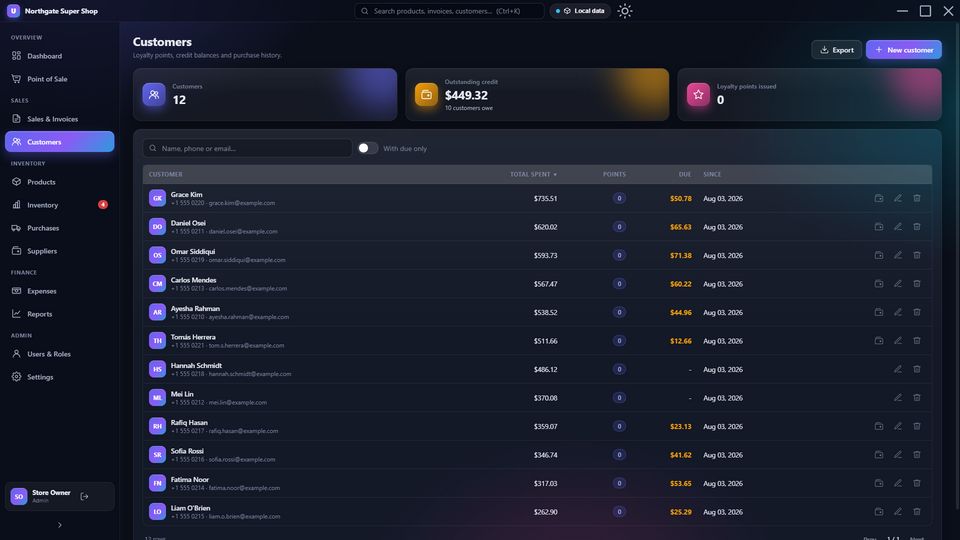Click the Loyalty points issued card

[x=809, y=94]
